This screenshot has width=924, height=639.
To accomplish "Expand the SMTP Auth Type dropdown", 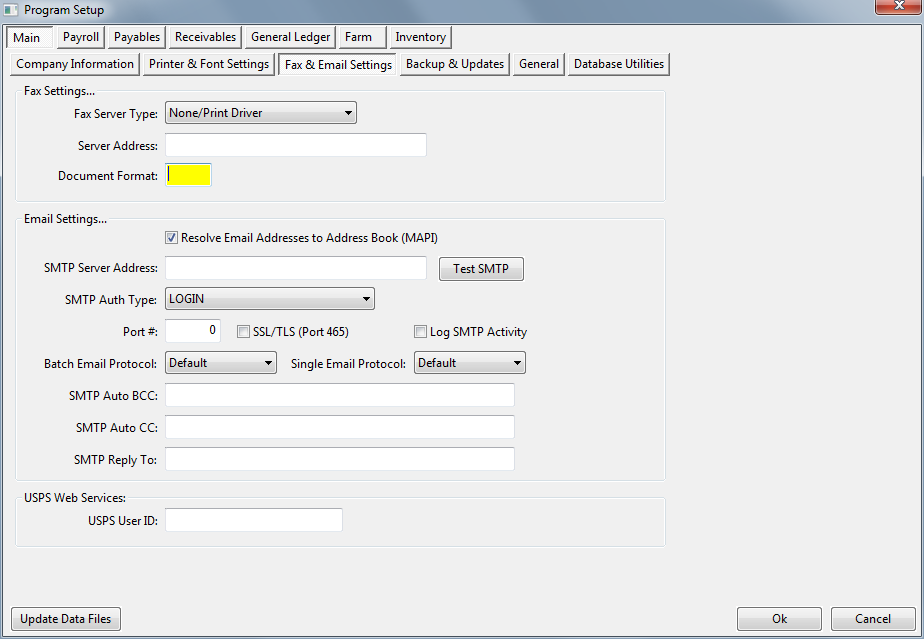I will click(270, 298).
